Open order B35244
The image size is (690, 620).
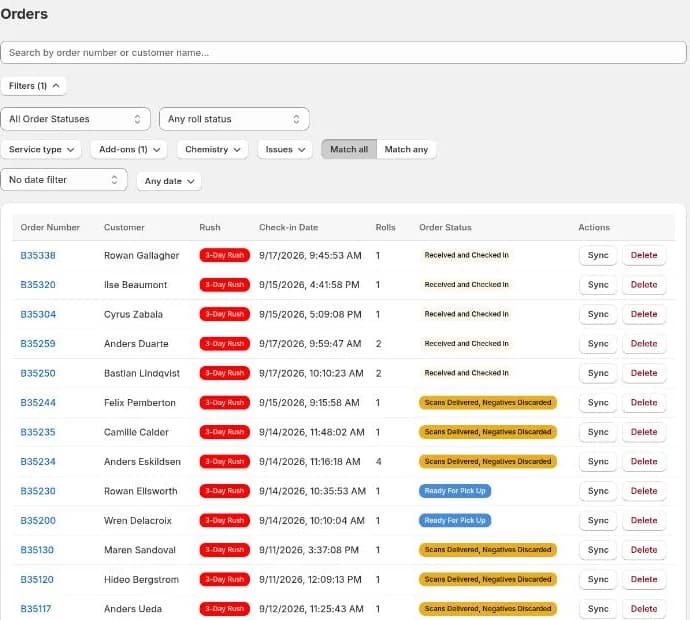(38, 403)
